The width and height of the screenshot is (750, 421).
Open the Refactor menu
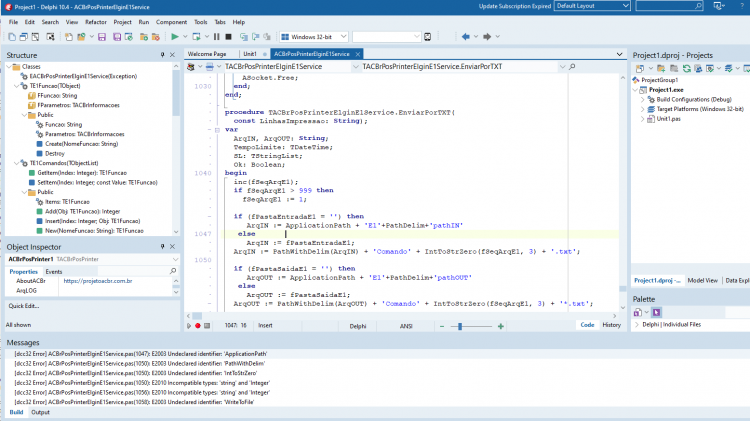[x=96, y=22]
